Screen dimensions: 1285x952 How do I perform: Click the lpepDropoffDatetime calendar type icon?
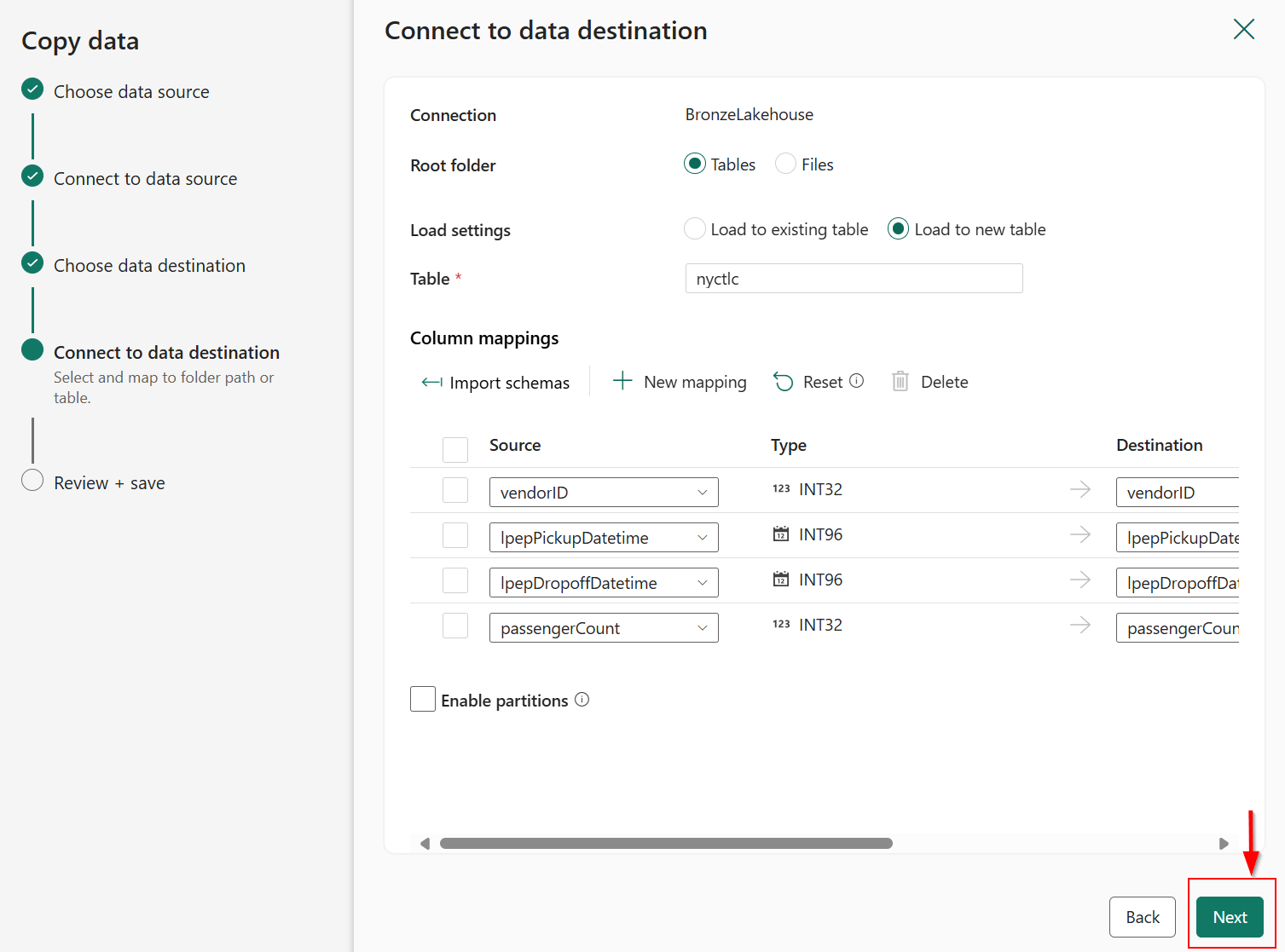(781, 580)
